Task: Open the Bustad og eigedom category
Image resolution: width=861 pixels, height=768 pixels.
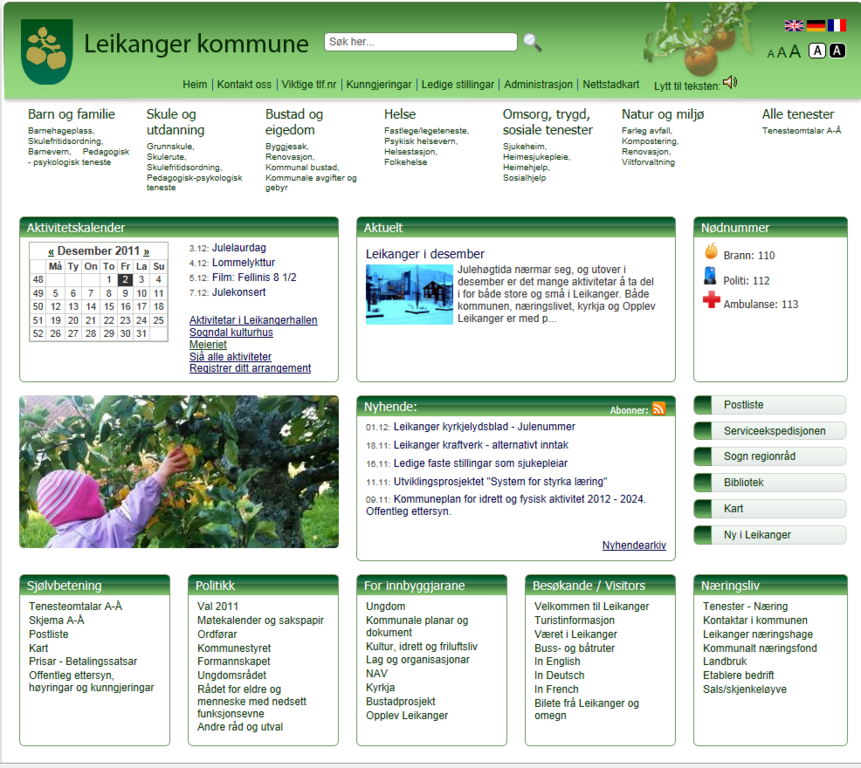Action: [294, 122]
